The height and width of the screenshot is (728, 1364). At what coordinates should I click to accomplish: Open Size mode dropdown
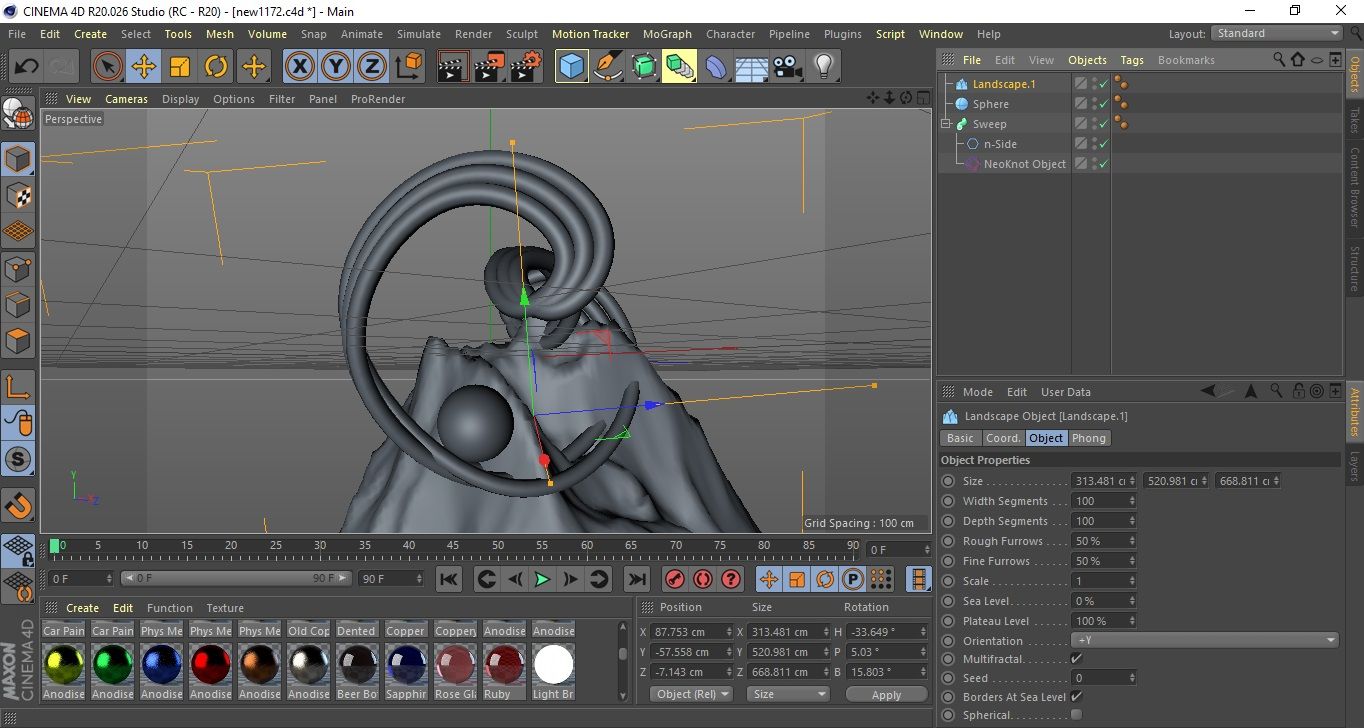pos(789,694)
